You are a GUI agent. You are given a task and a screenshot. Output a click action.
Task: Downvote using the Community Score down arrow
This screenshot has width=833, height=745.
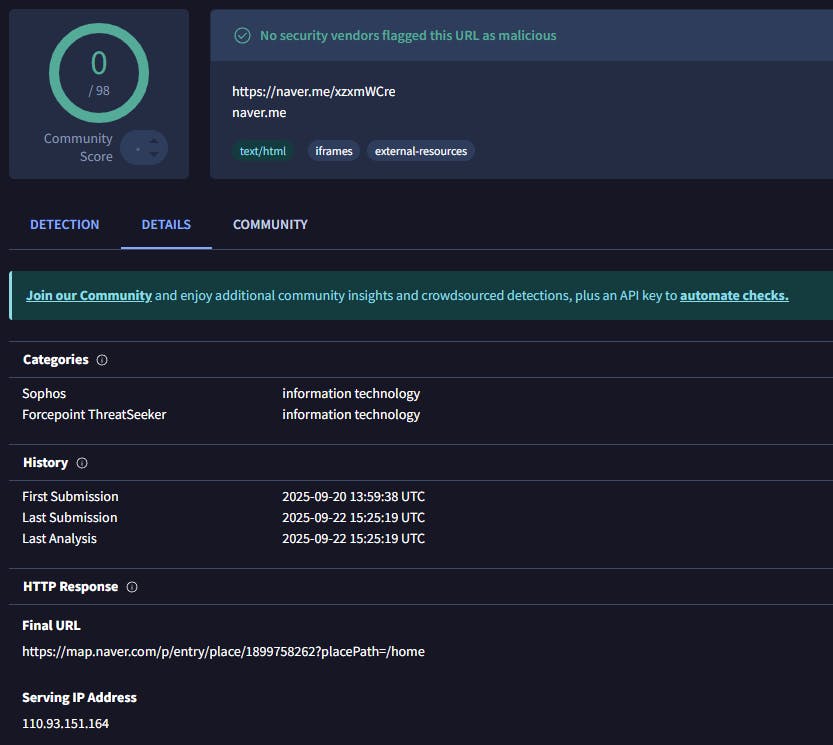(153, 155)
